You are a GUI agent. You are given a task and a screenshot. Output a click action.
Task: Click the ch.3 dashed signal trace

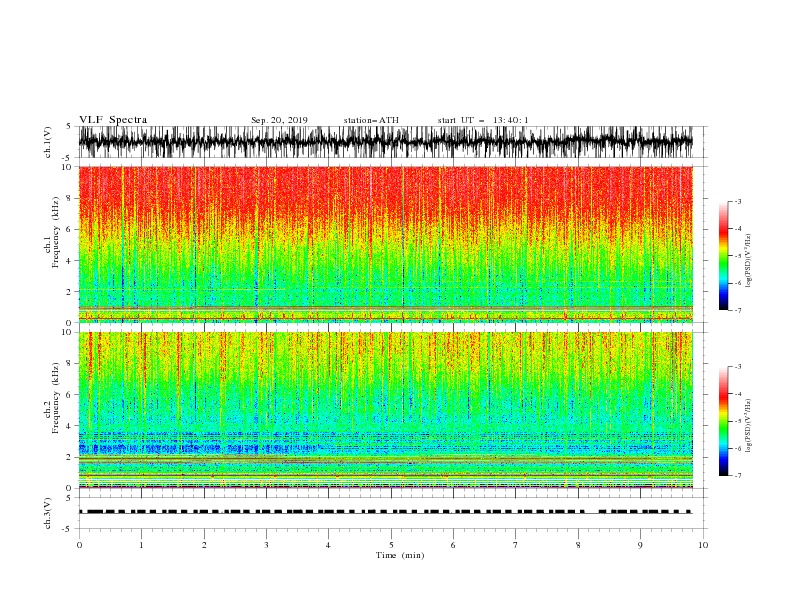coord(386,512)
